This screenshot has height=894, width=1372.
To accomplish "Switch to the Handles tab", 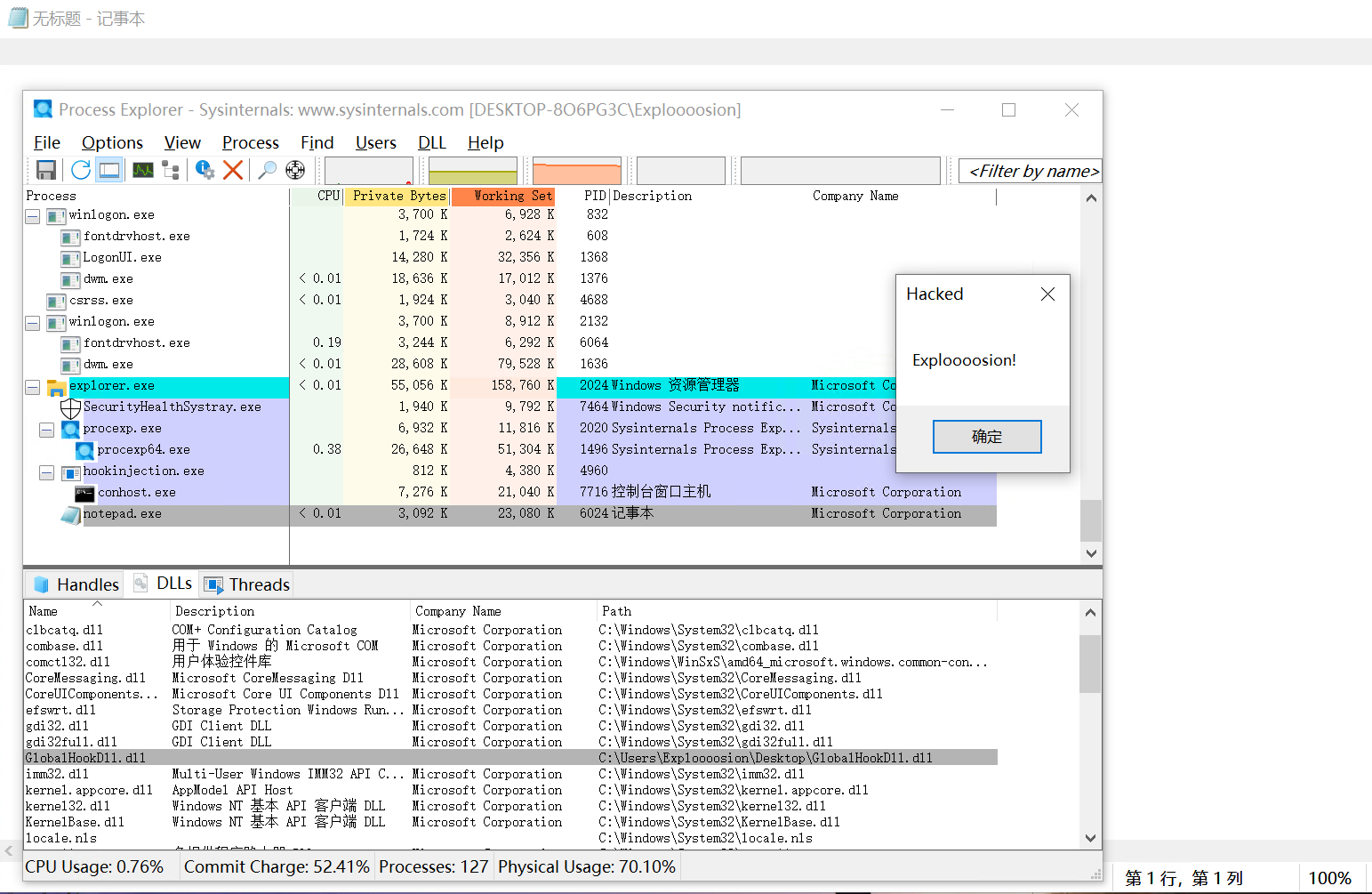I will pos(76,584).
